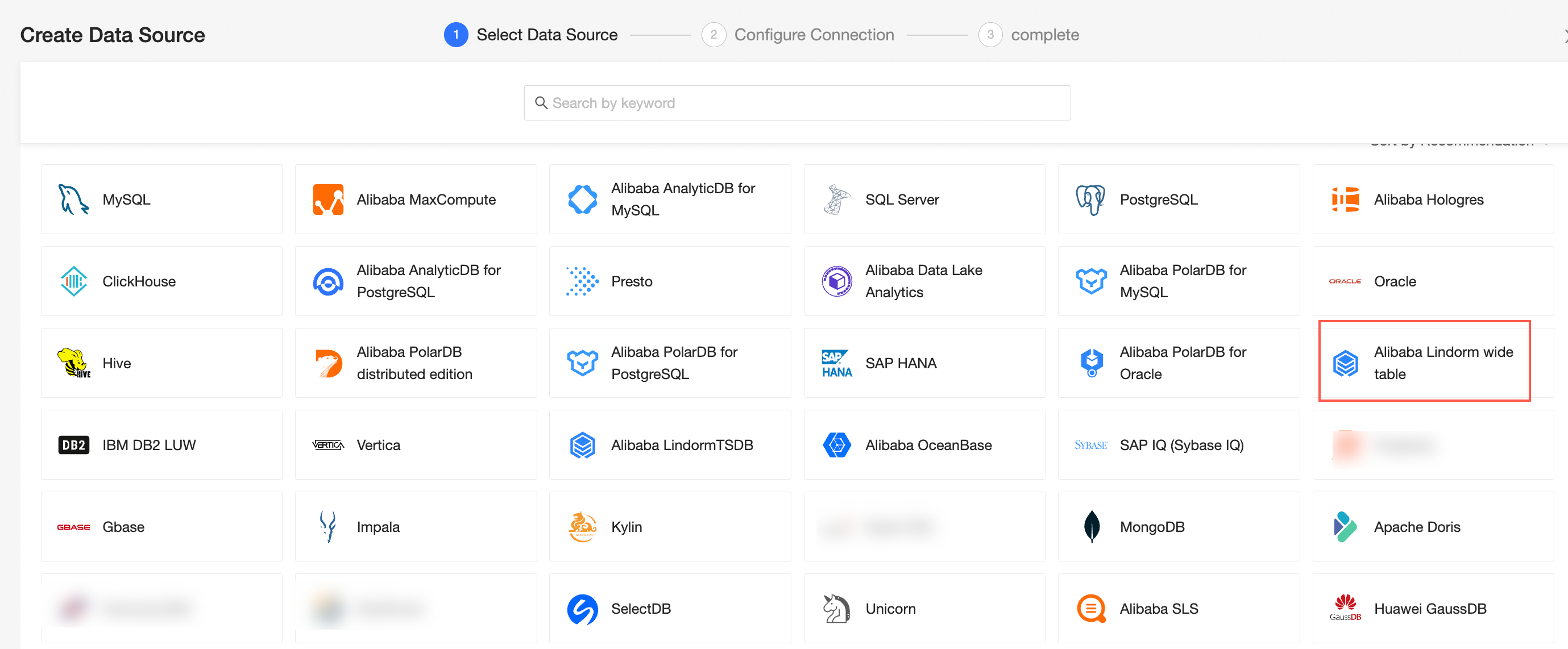Click the Alibaba LindormTSDB icon
This screenshot has width=1568, height=649.
[x=583, y=445]
